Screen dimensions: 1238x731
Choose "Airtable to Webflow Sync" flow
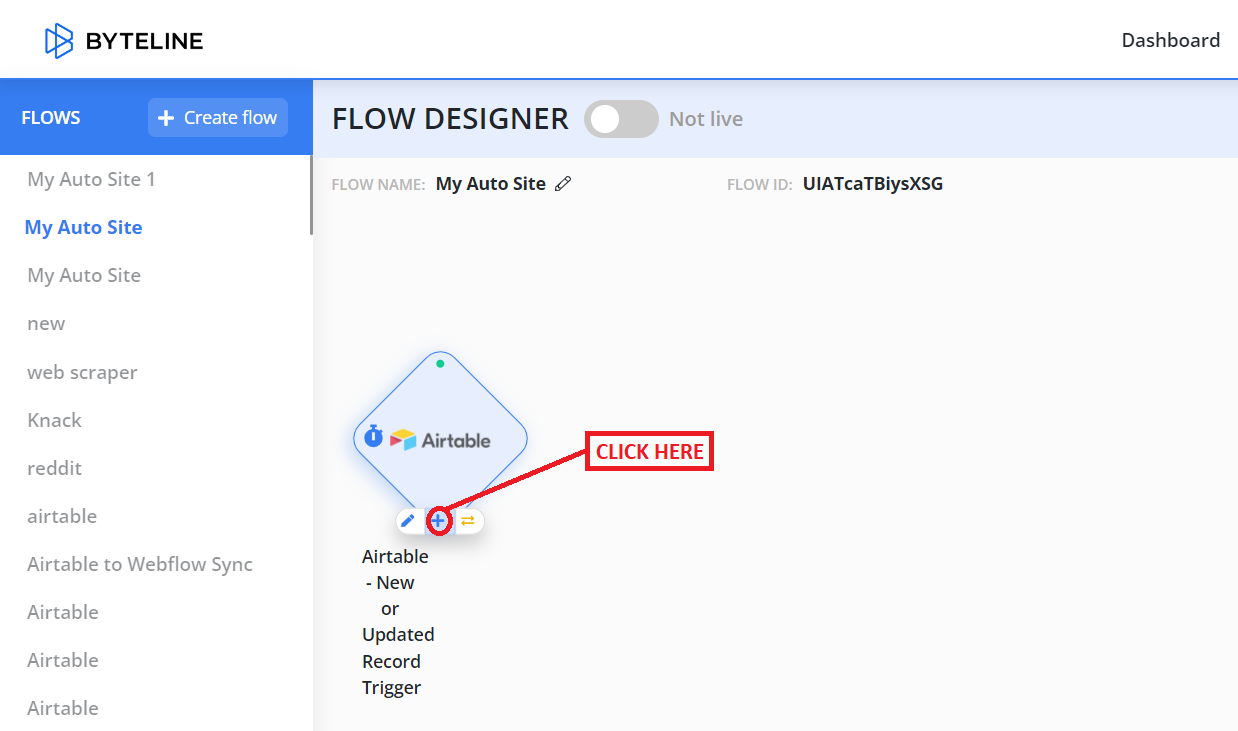(x=140, y=564)
